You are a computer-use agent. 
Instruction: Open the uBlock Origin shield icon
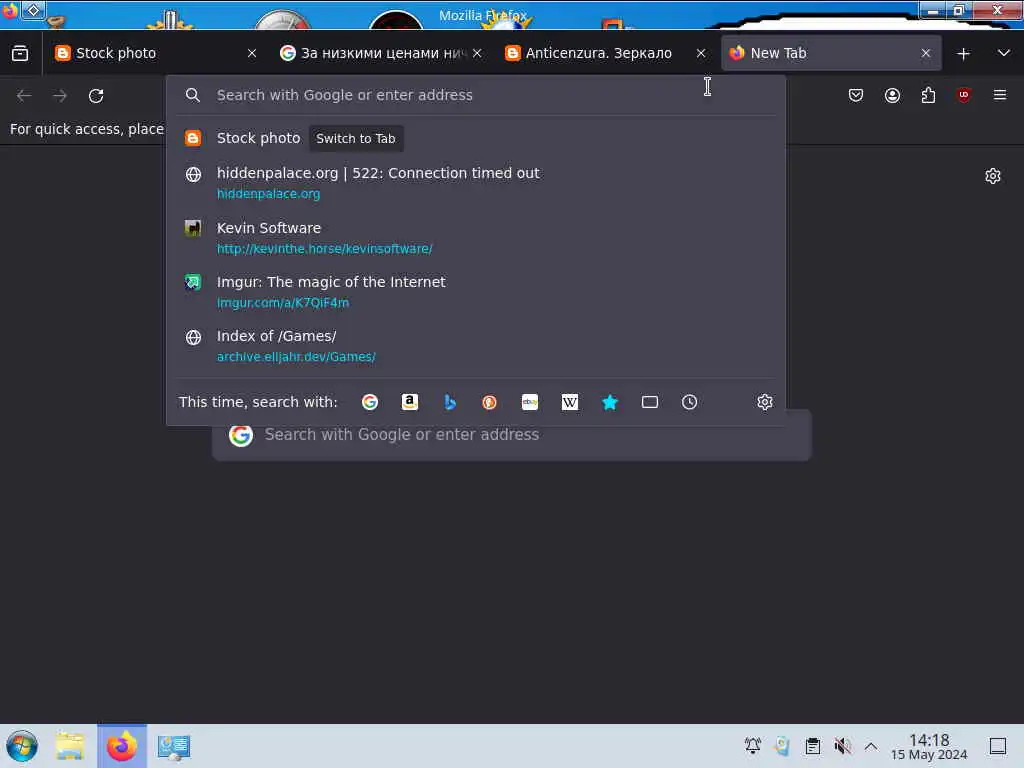pos(964,95)
